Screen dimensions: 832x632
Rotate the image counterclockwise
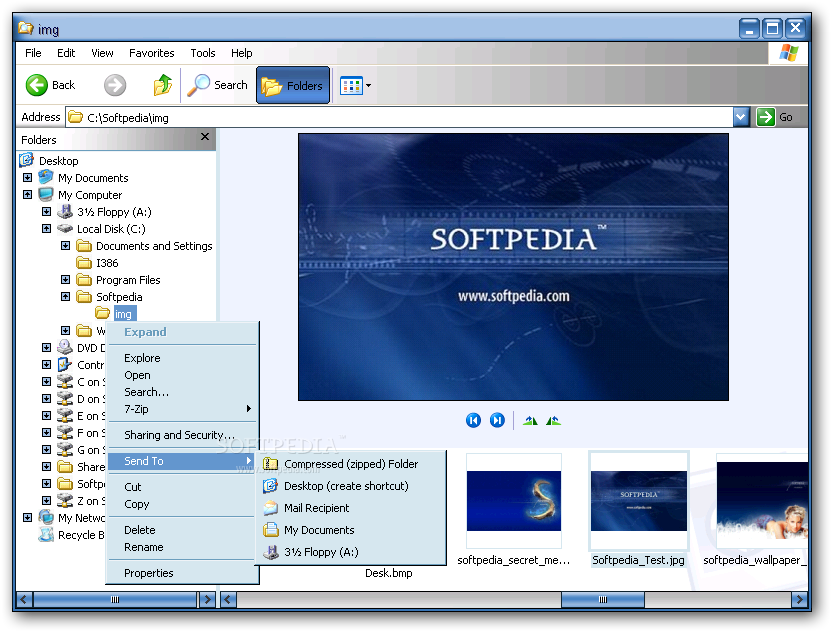tap(553, 421)
